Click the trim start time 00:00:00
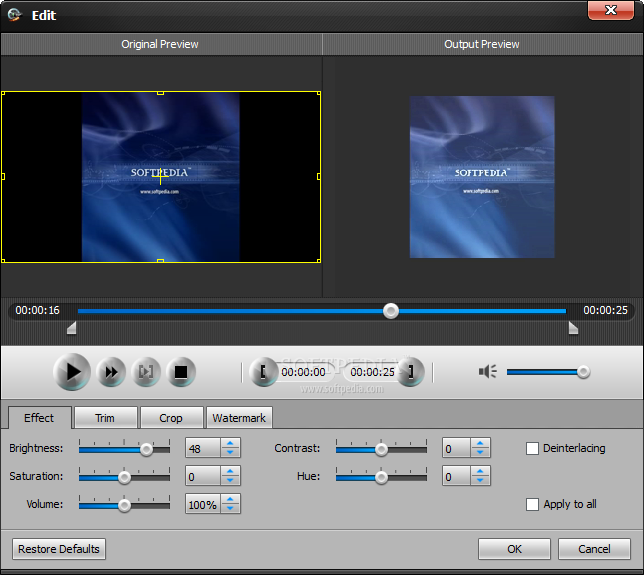 click(x=304, y=372)
